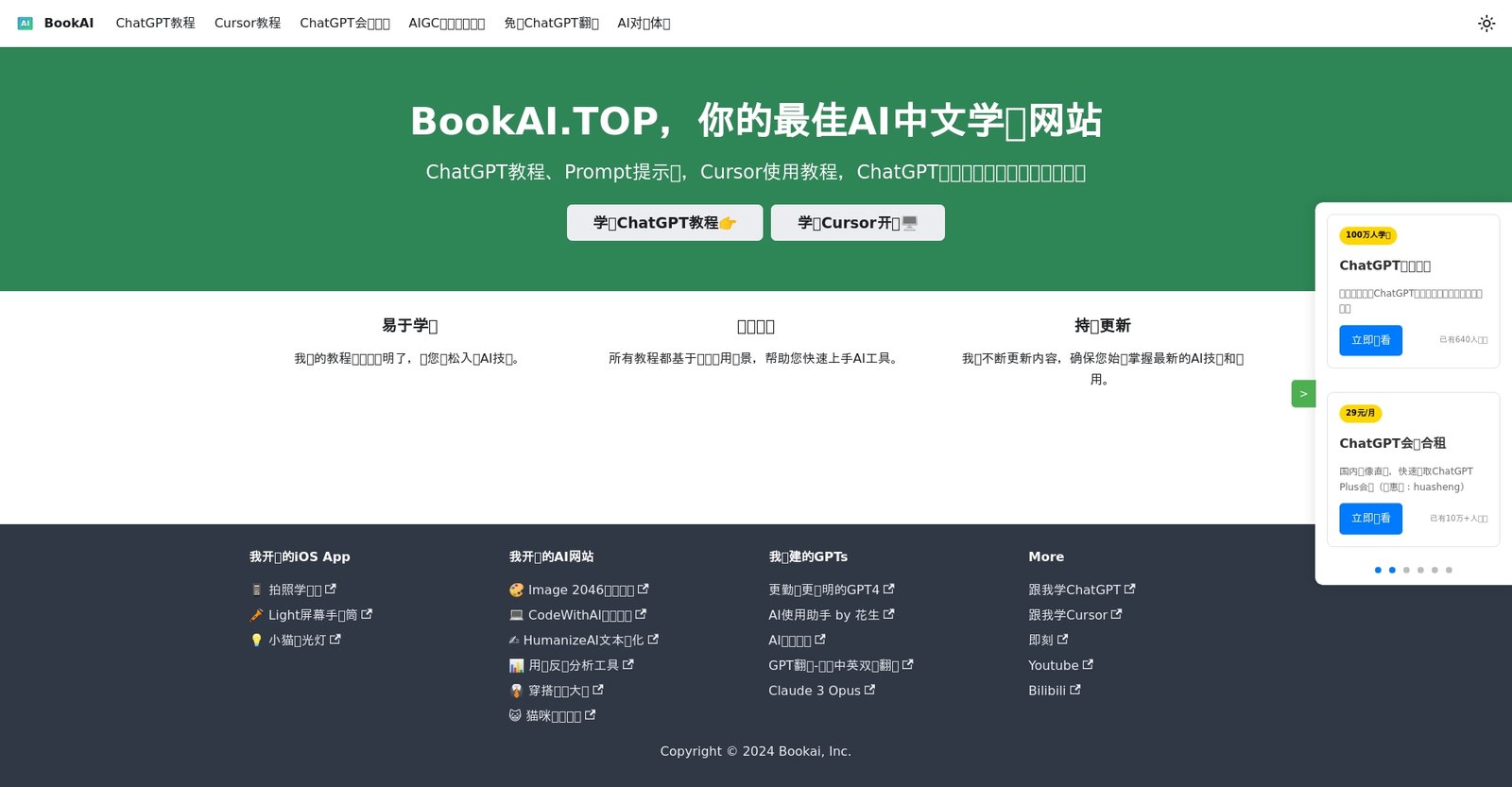Viewport: 1512px width, 787px height.
Task: Click the 易于学 feature heading
Action: point(409,326)
